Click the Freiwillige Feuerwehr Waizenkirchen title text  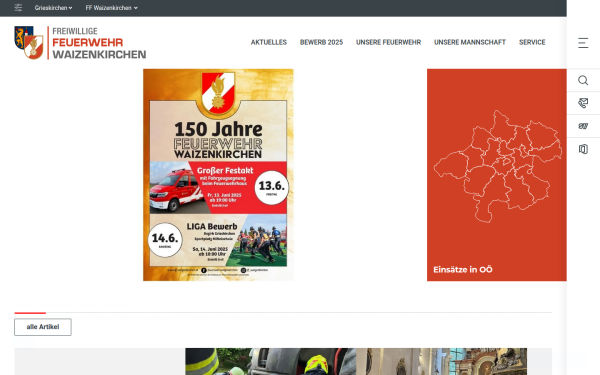(99, 43)
